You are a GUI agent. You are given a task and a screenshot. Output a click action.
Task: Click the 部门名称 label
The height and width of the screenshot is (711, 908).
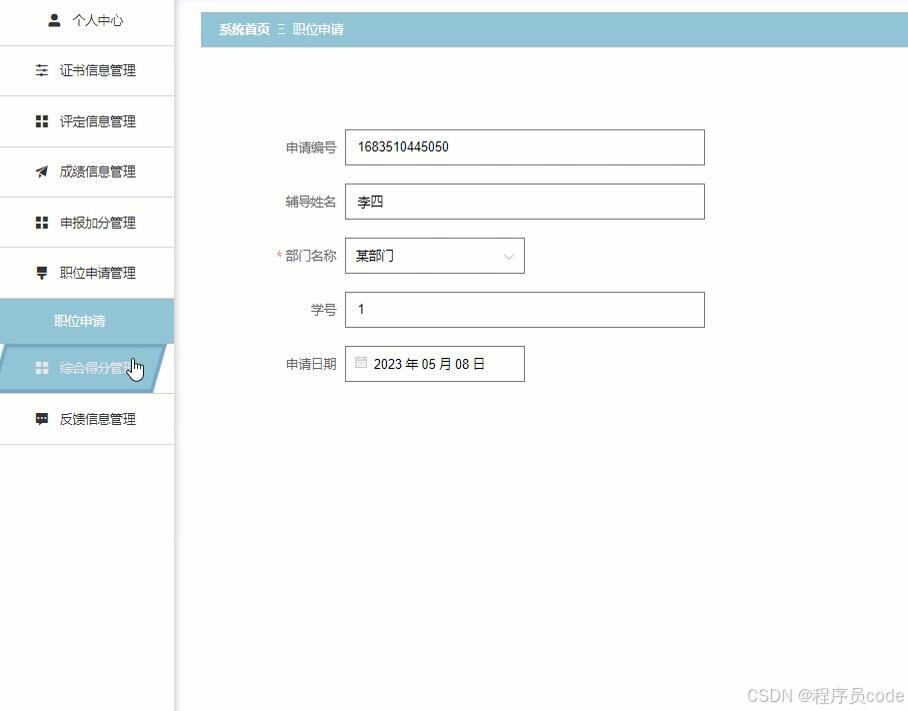(x=311, y=255)
